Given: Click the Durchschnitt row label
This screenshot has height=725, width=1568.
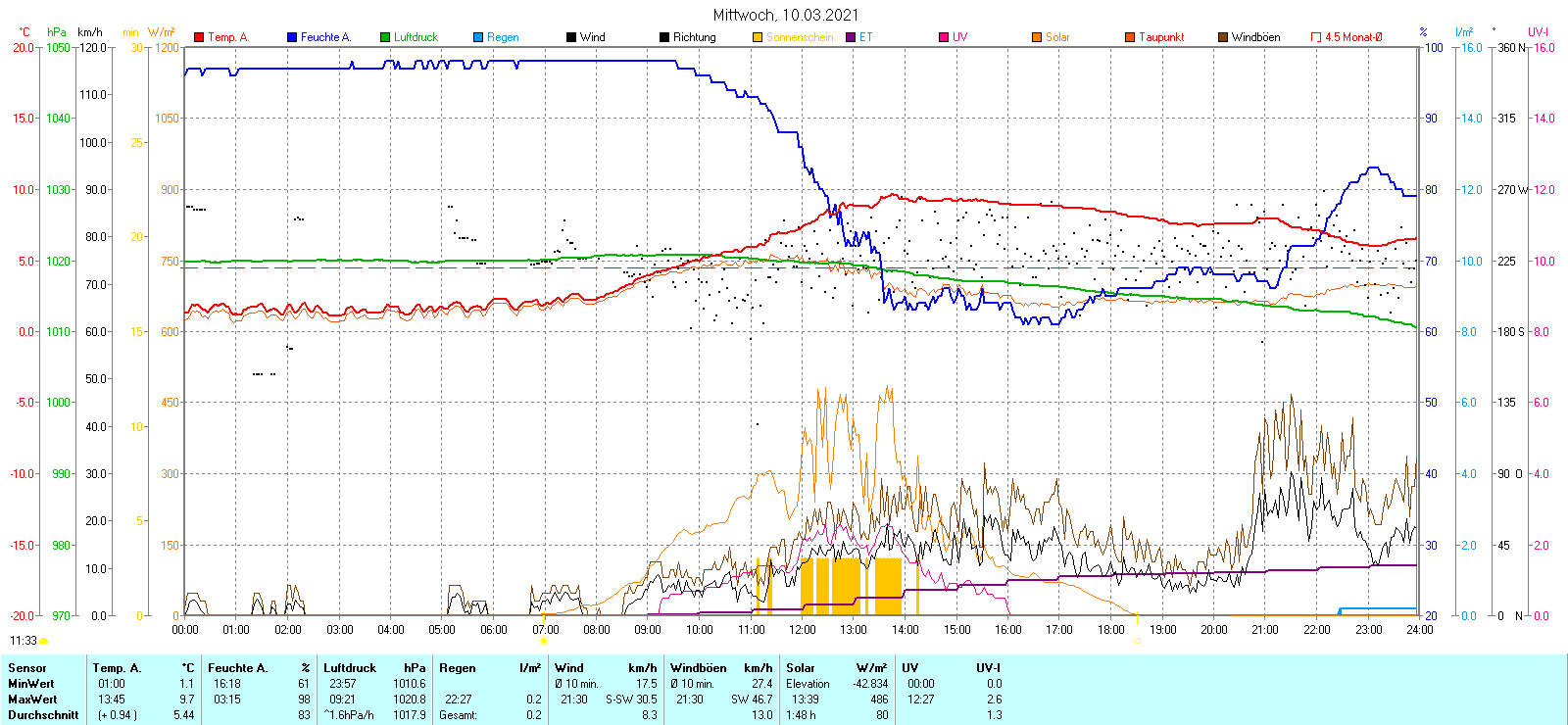Looking at the screenshot, I should click(x=43, y=715).
